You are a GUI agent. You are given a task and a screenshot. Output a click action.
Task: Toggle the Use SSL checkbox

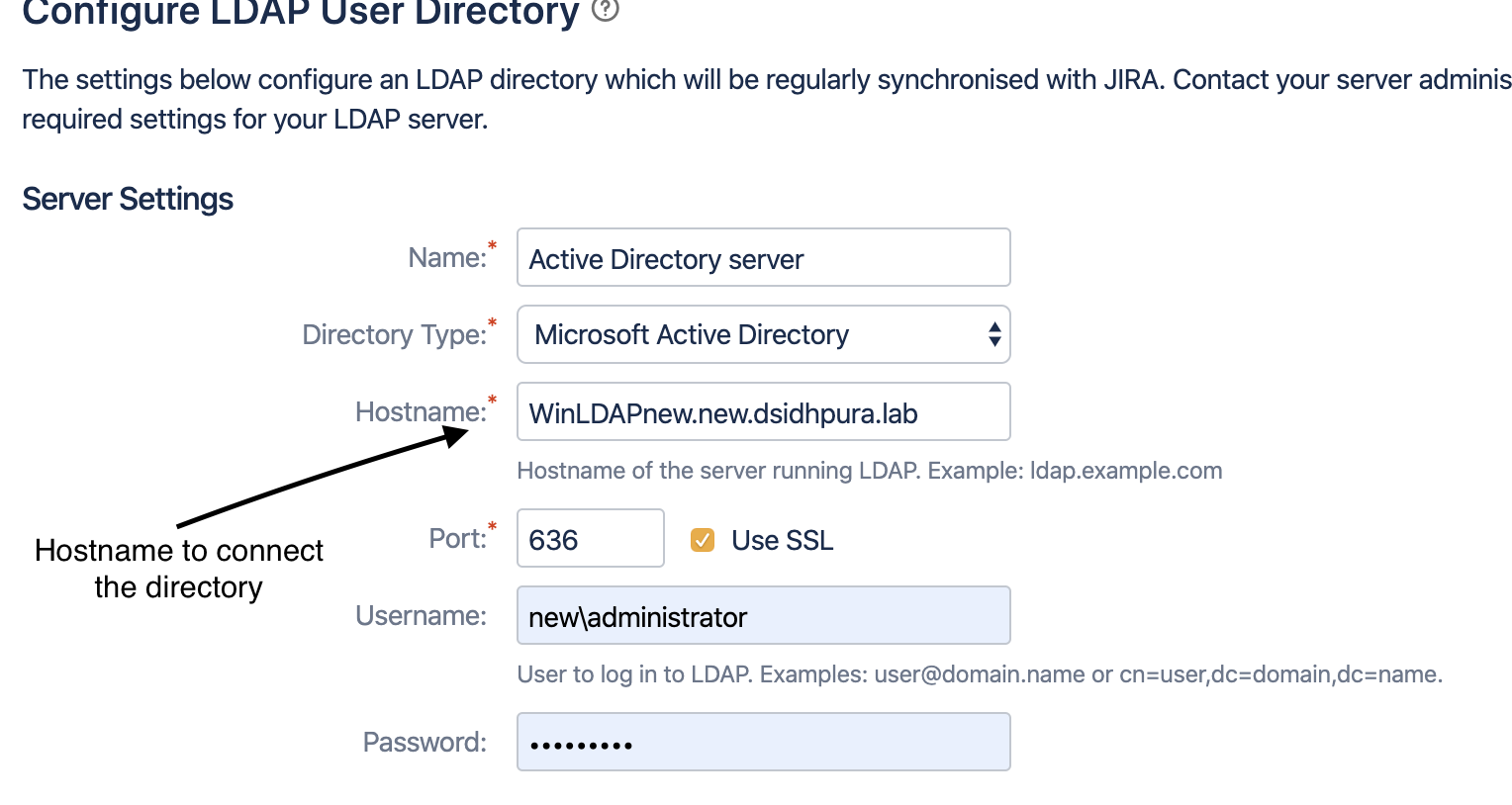pos(703,540)
